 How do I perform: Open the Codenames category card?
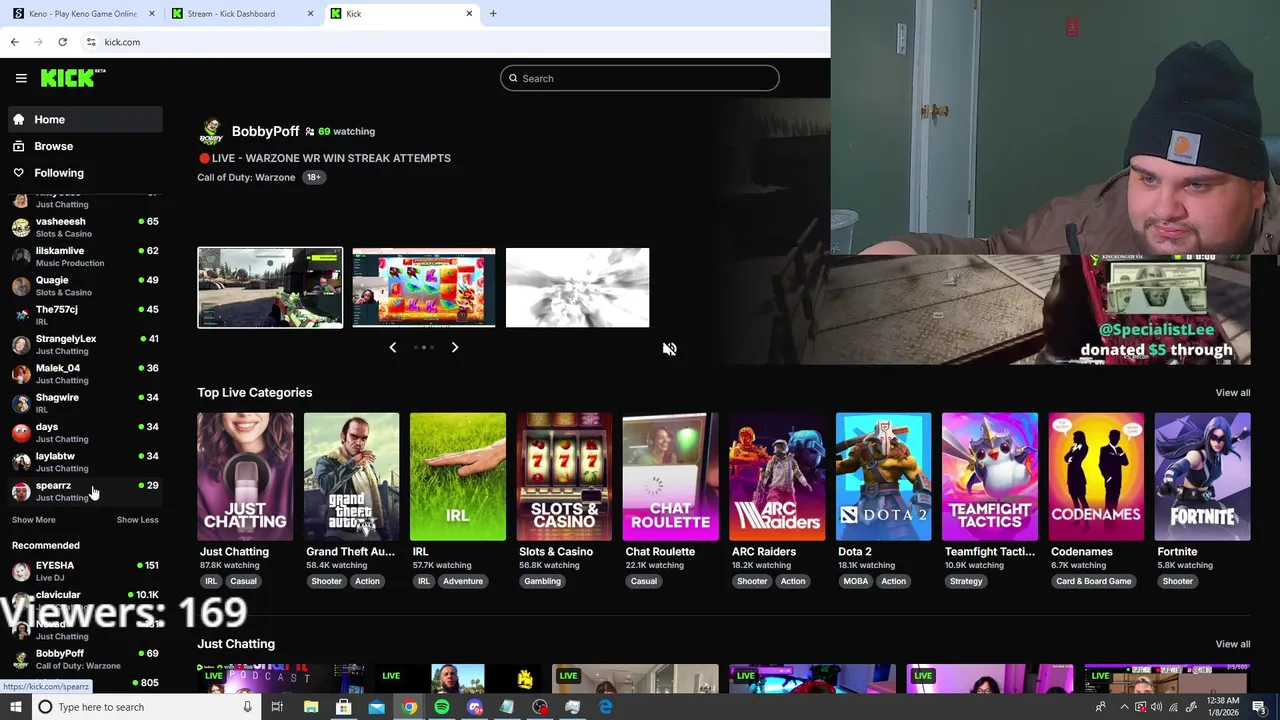point(1096,476)
